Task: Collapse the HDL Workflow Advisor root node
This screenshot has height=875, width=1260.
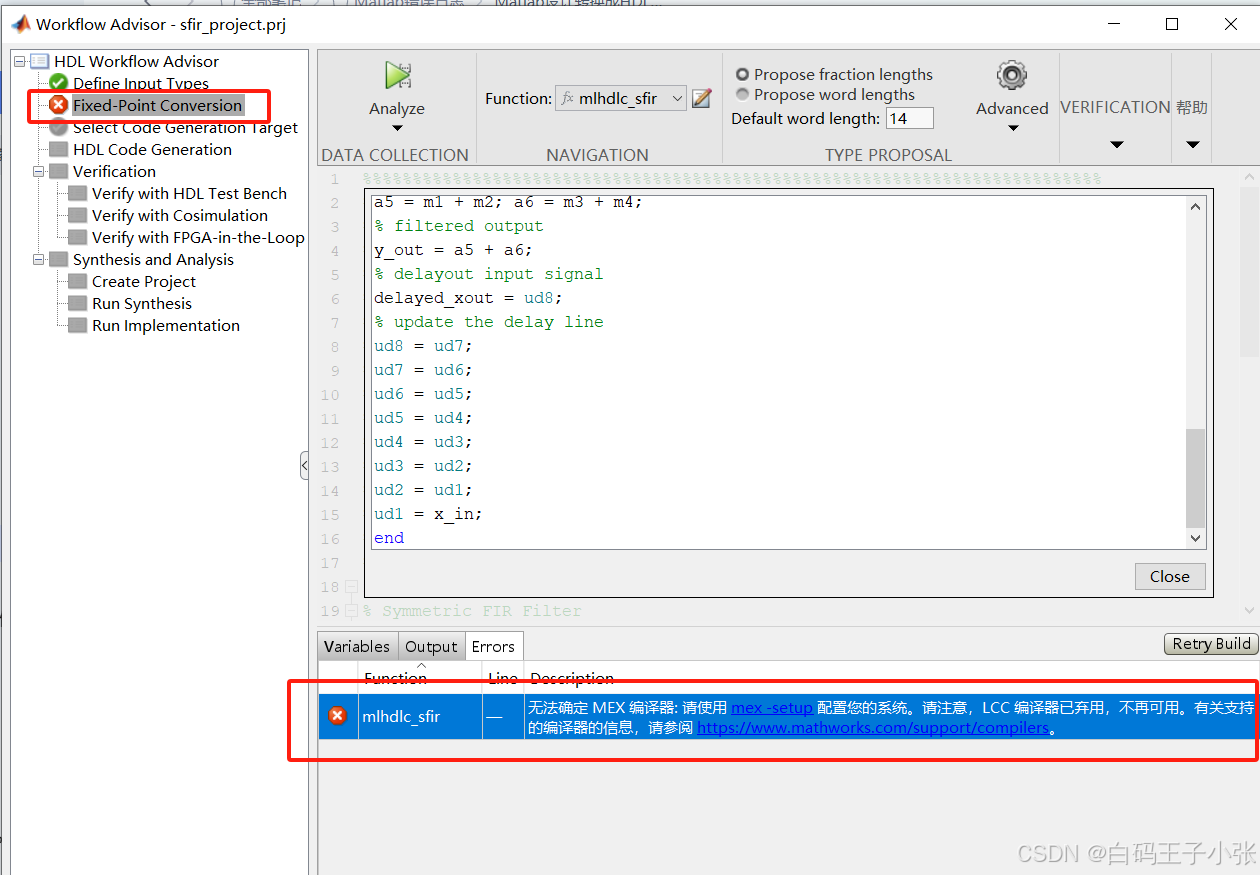Action: pyautogui.click(x=21, y=61)
